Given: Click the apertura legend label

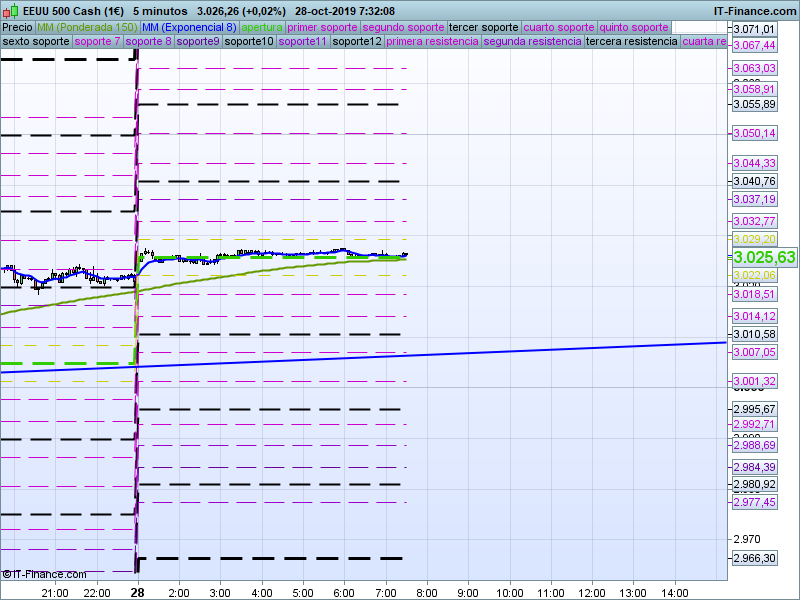Looking at the screenshot, I should click(262, 27).
